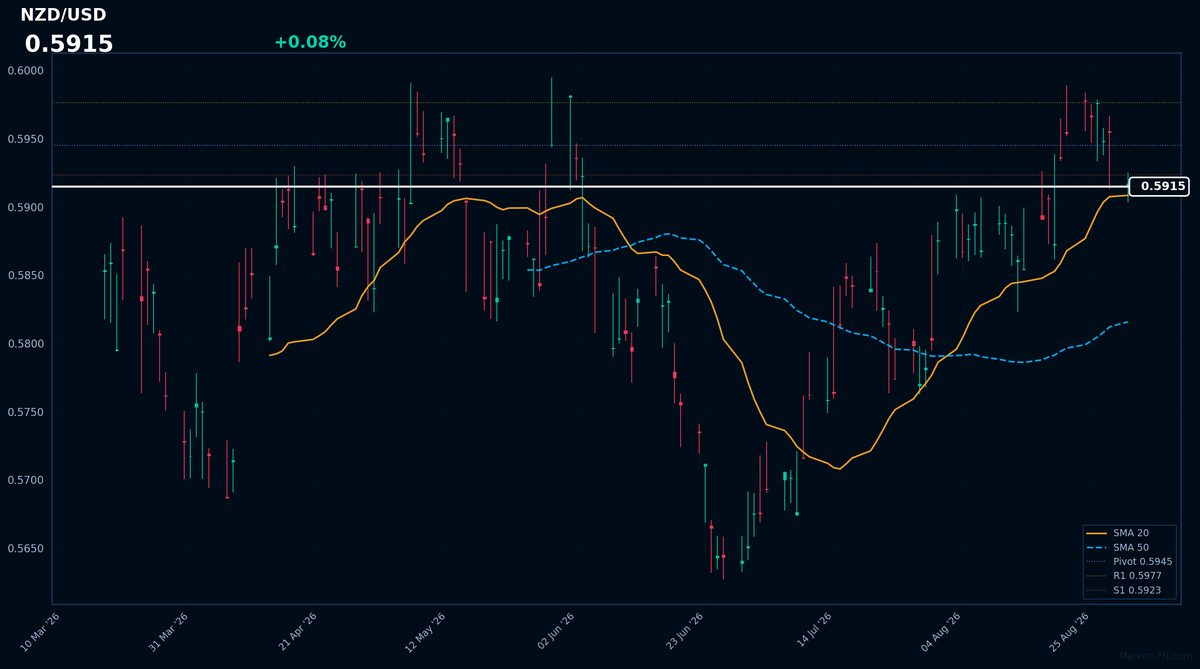The height and width of the screenshot is (669, 1200).
Task: Click the blue dashed SMA 50 sample in legend
Action: point(1098,548)
